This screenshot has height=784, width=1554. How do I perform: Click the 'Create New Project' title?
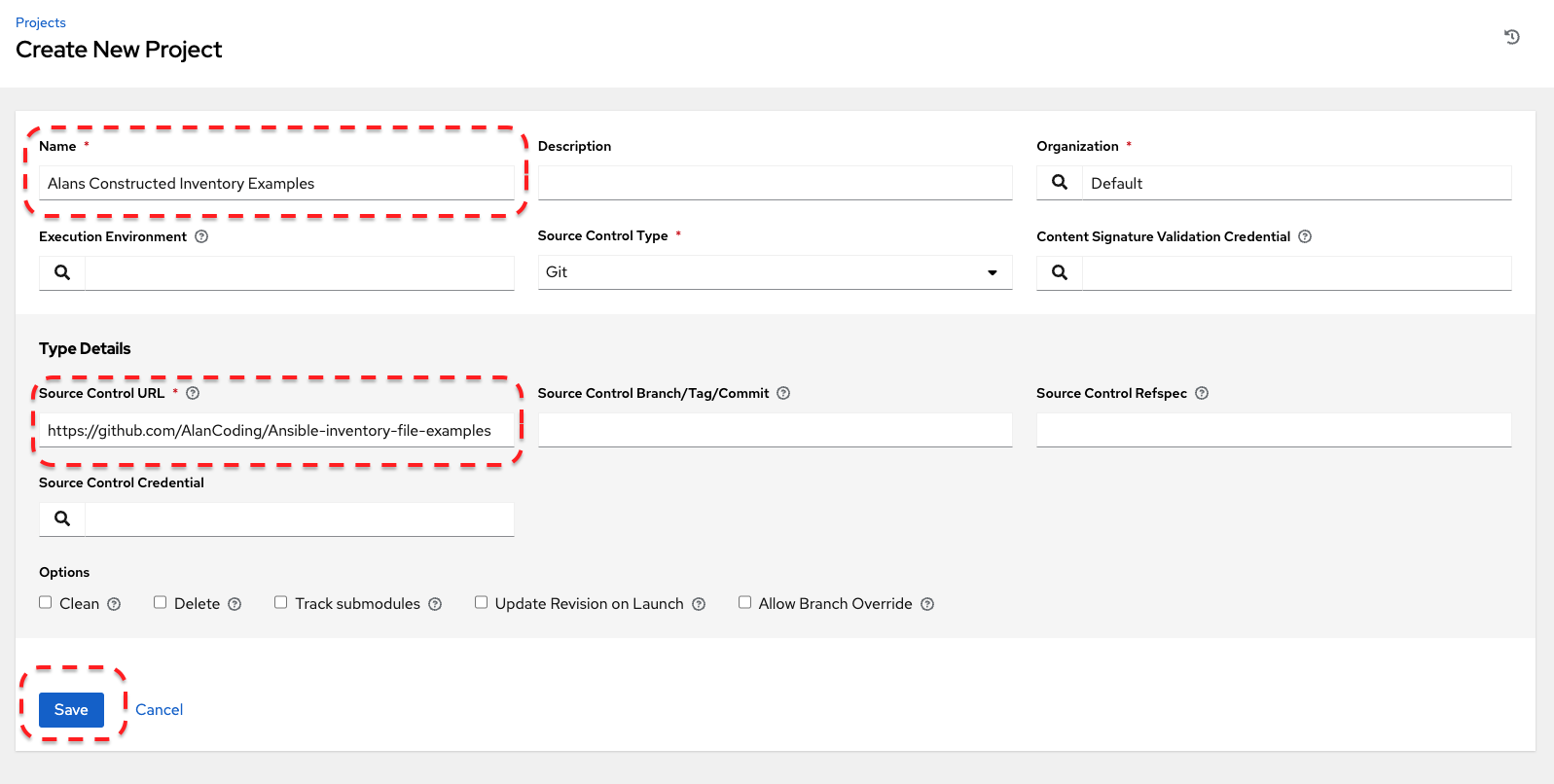tap(119, 50)
